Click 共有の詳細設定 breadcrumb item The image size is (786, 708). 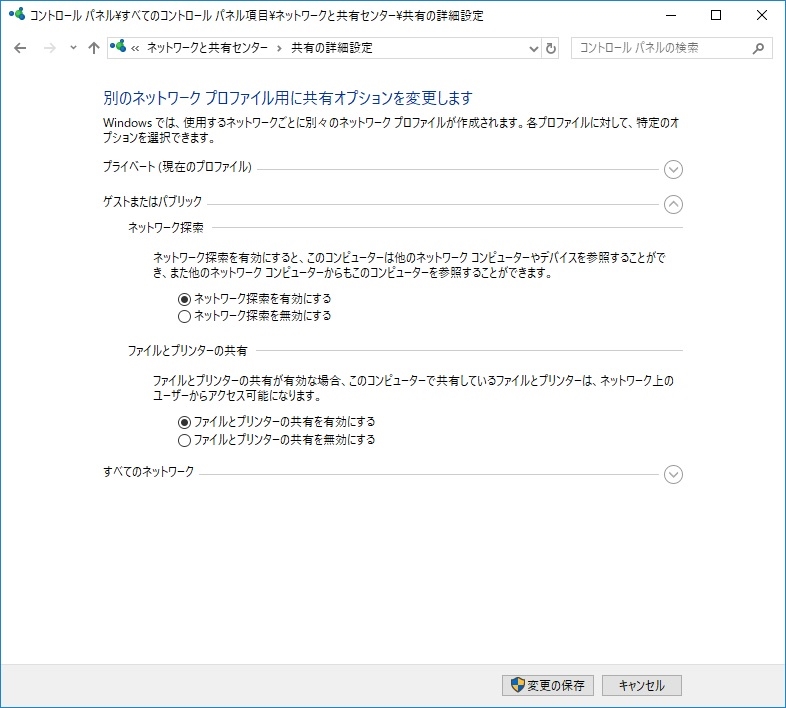pyautogui.click(x=332, y=48)
